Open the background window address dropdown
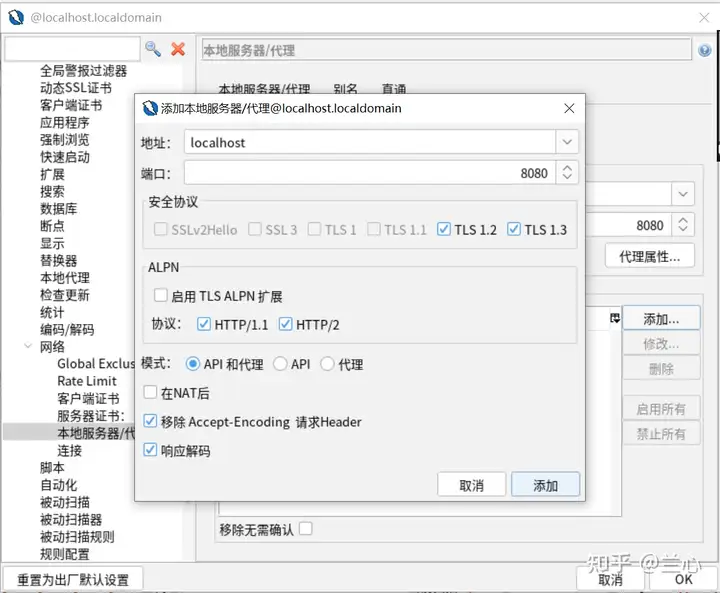The width and height of the screenshot is (720, 593). (x=683, y=194)
